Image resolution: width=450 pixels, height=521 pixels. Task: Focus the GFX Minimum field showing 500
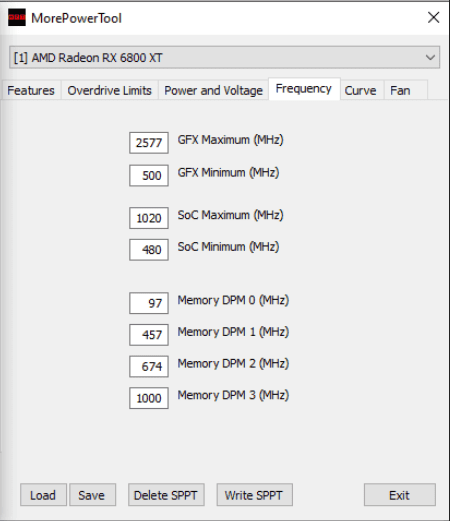click(149, 175)
